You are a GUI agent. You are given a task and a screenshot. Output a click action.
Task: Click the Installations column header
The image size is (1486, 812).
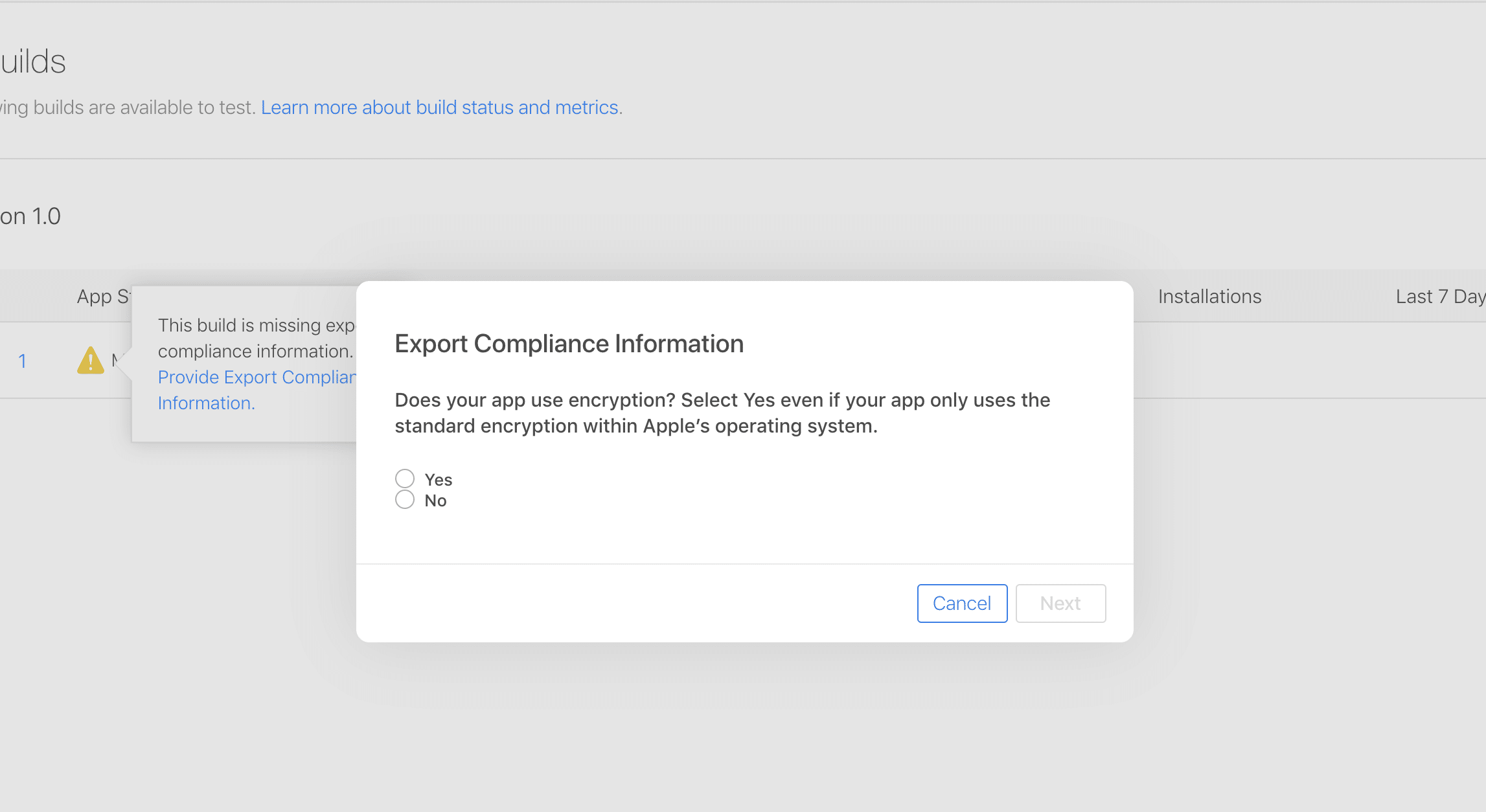(x=1209, y=297)
